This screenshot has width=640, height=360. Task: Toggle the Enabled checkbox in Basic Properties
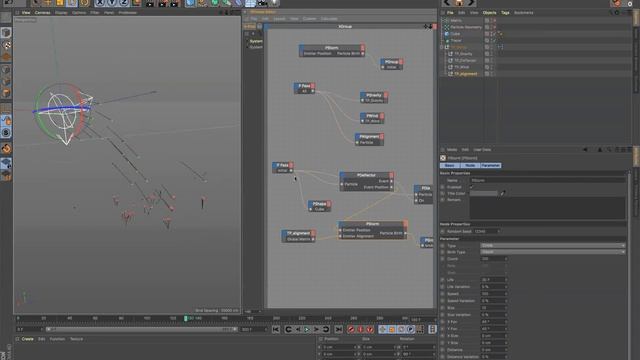(x=471, y=187)
